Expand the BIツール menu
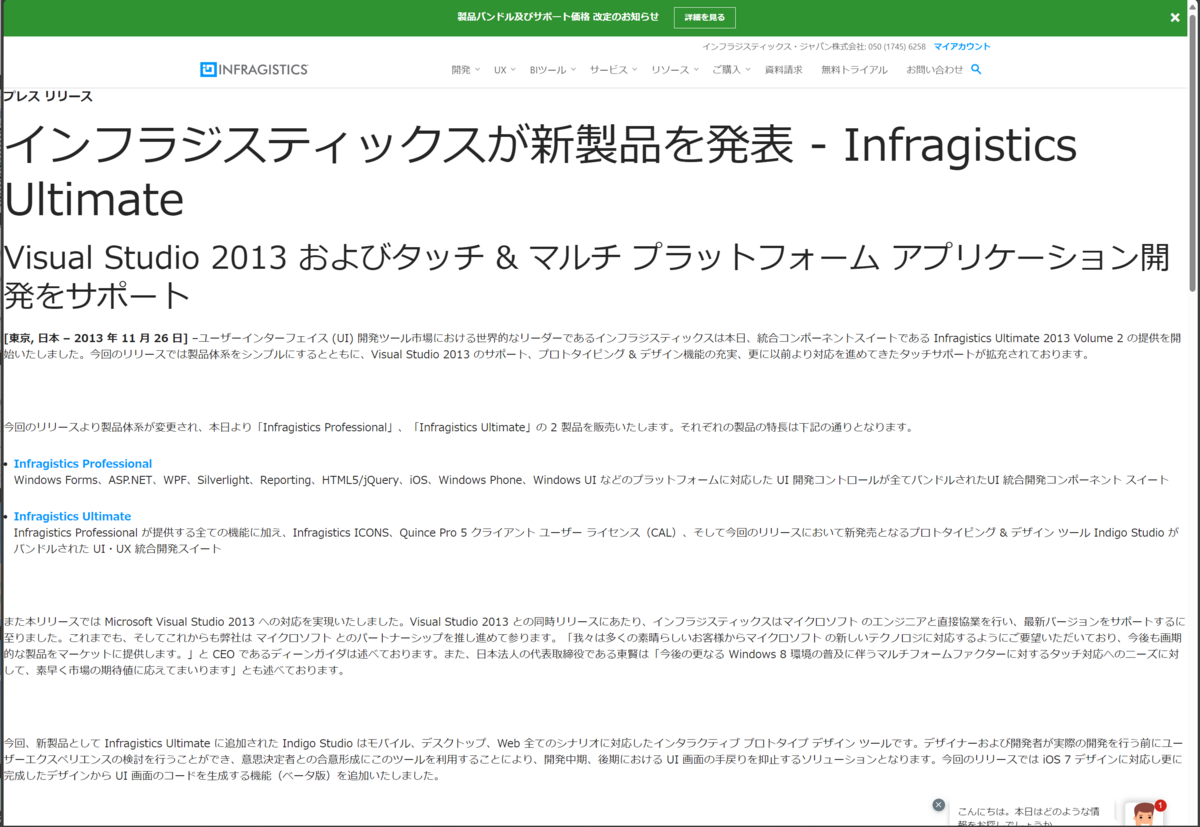 553,70
